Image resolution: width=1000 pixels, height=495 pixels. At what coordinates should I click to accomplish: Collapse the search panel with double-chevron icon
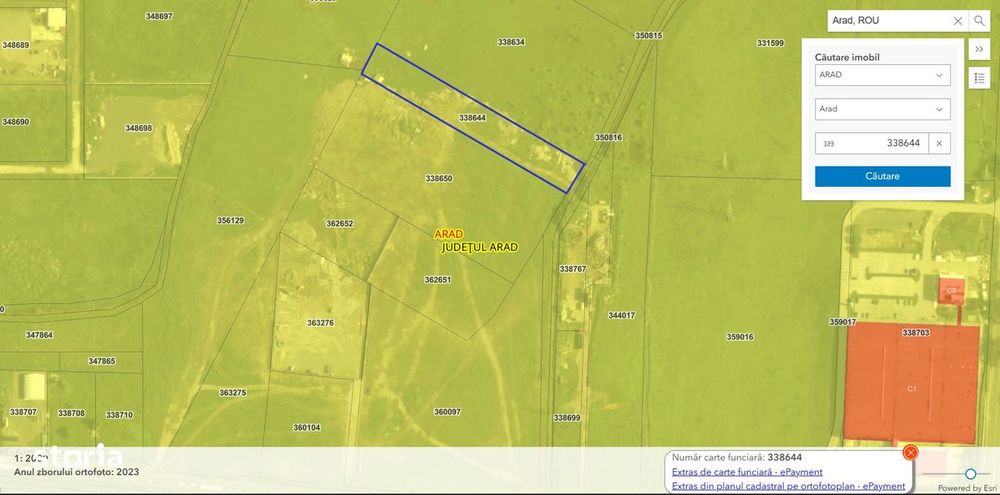[979, 49]
